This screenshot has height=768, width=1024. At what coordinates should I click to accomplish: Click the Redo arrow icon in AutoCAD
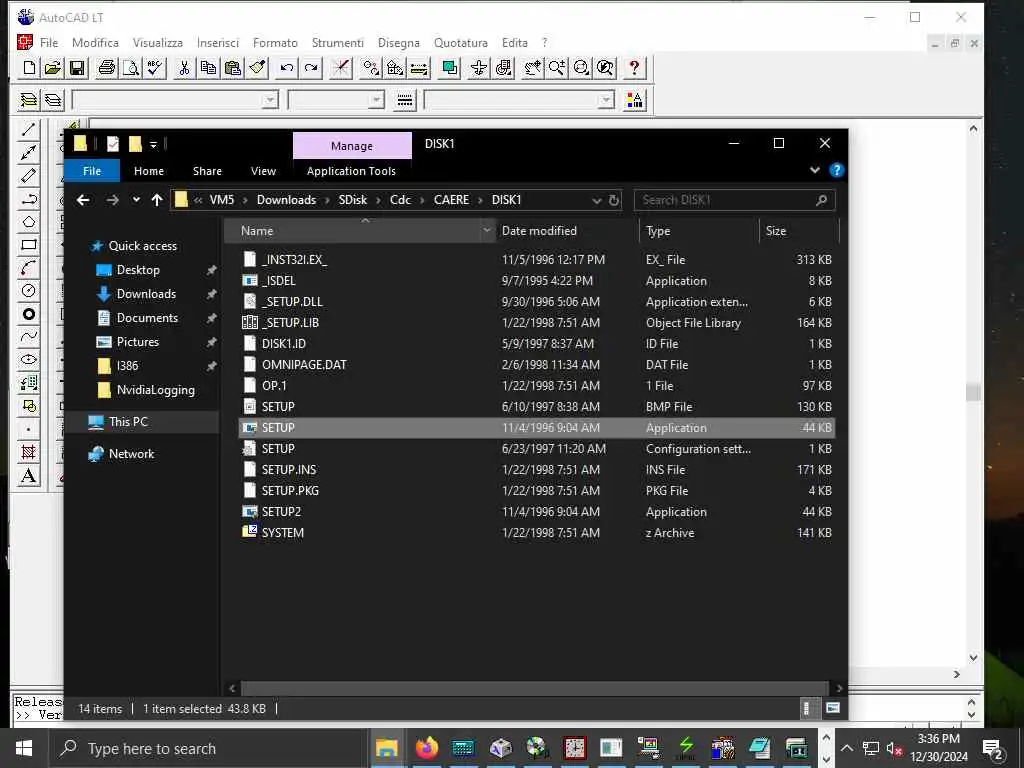coord(311,68)
